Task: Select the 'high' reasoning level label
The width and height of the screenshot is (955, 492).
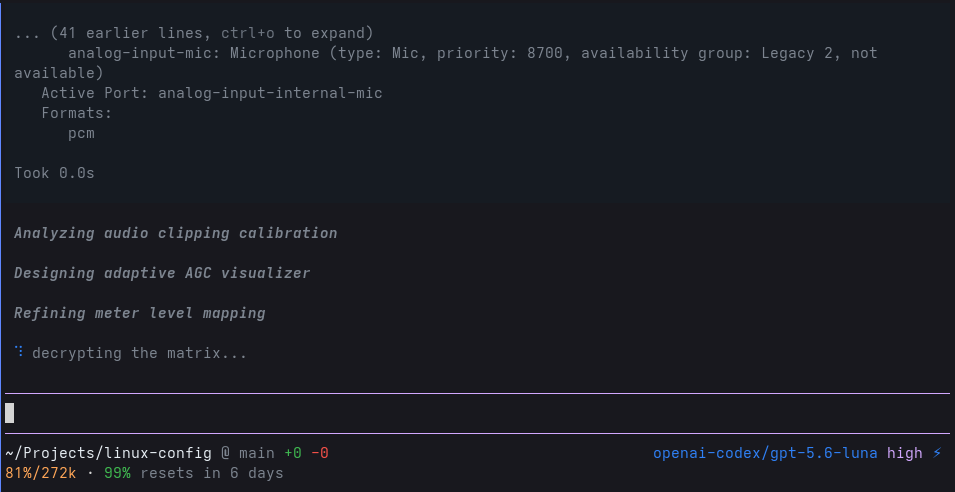Action: click(904, 453)
